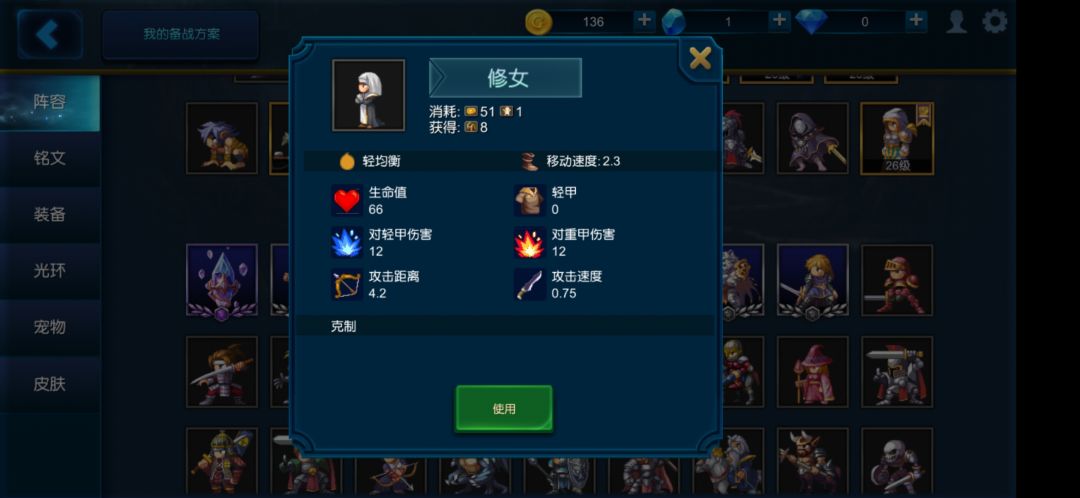The height and width of the screenshot is (498, 1080).
Task: Open the 皮肤 skins tab
Action: 50,384
